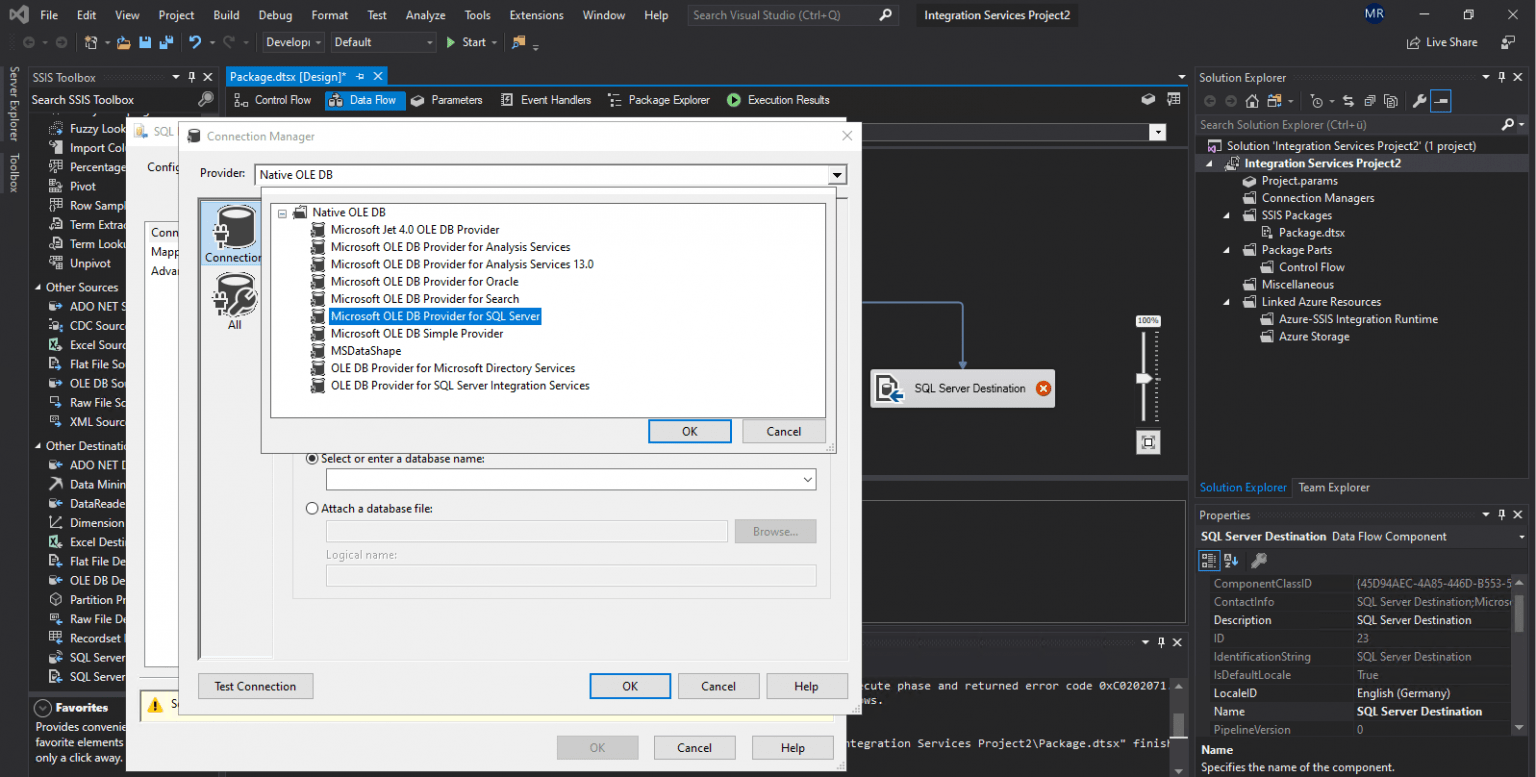
Task: Select the Attach a database file radio button
Action: coord(311,508)
